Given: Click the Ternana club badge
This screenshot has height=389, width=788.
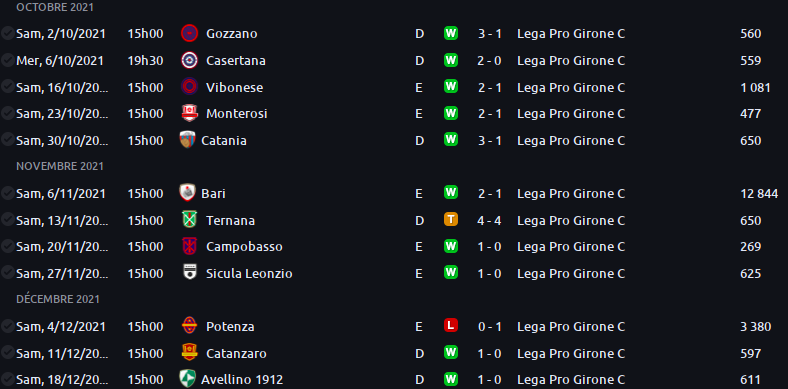Looking at the screenshot, I should pos(189,220).
